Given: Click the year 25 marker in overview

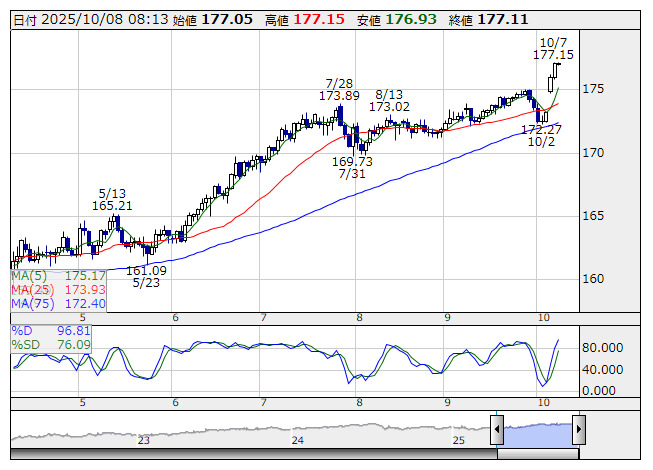Looking at the screenshot, I should 459,440.
